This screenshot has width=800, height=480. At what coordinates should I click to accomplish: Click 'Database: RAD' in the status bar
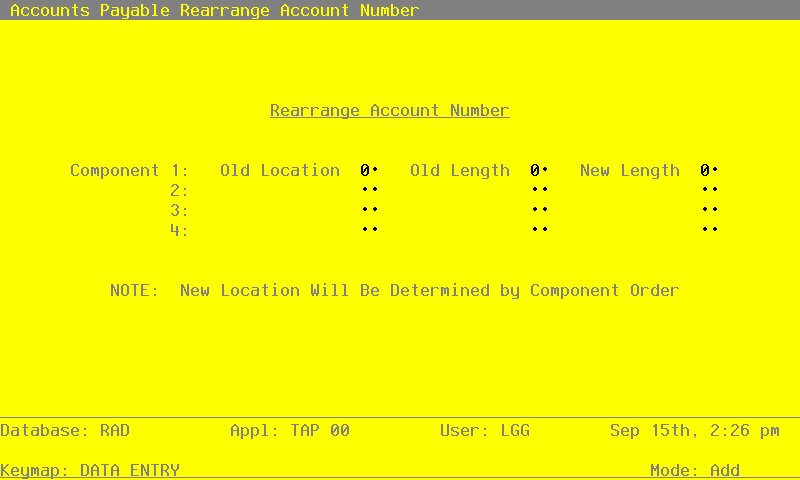(x=65, y=431)
